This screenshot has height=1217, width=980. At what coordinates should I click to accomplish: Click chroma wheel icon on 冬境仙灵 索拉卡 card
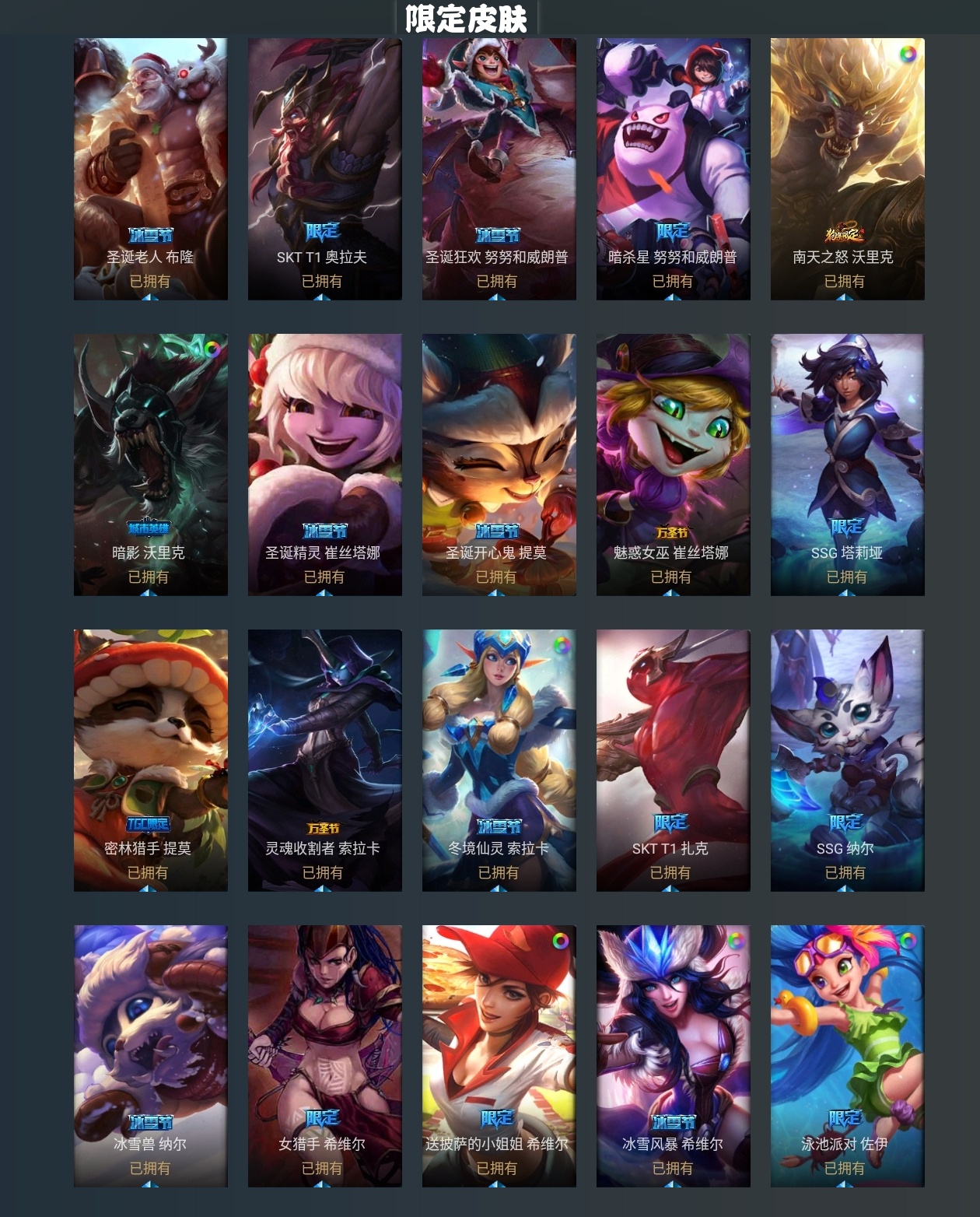(559, 646)
